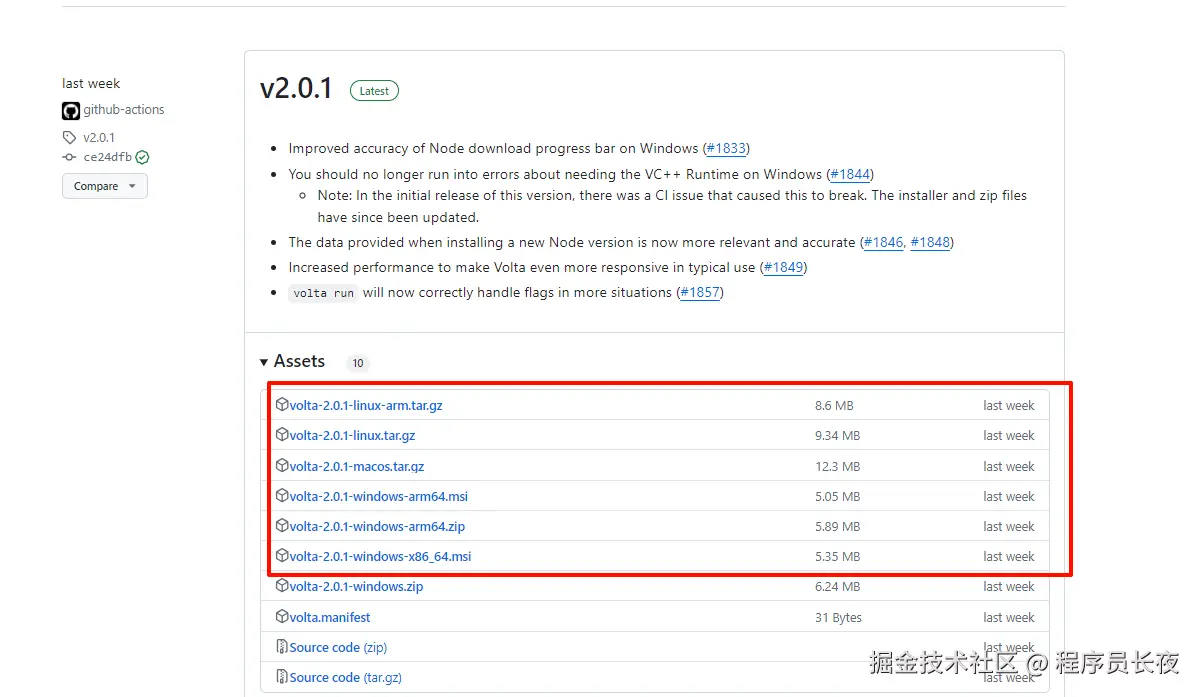Click file icon for Source code (tar.gz)

coord(282,677)
